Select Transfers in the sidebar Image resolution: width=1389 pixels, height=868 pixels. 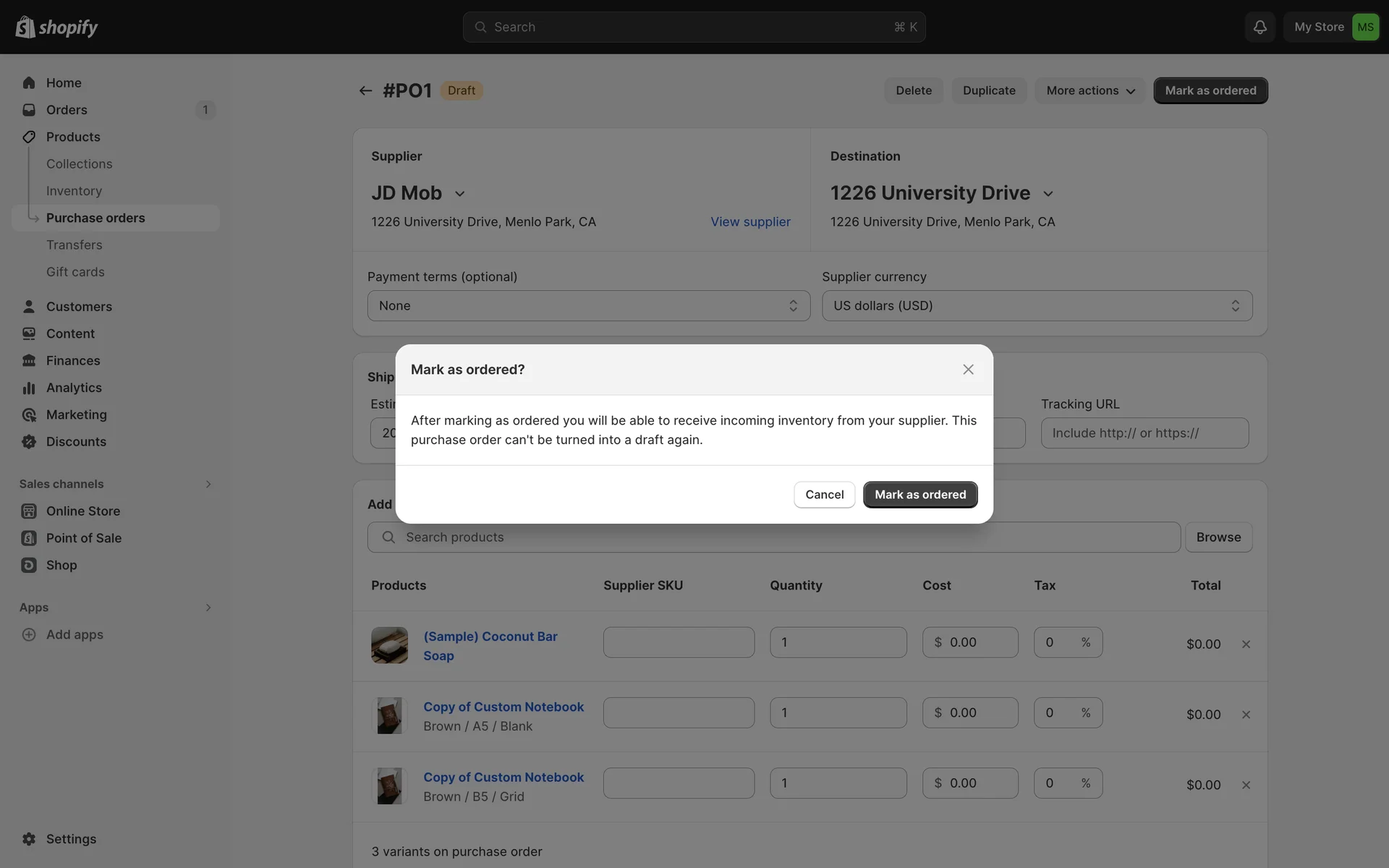coord(74,245)
